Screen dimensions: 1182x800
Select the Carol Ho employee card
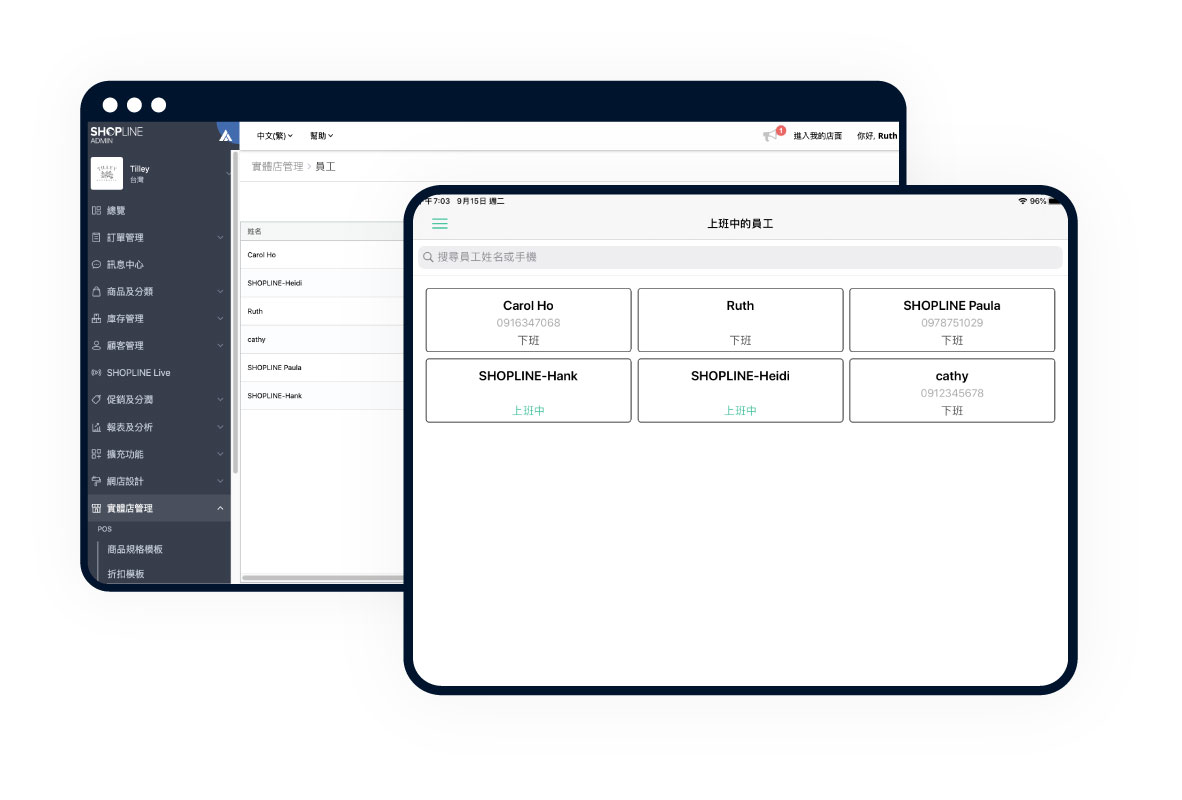(x=528, y=320)
